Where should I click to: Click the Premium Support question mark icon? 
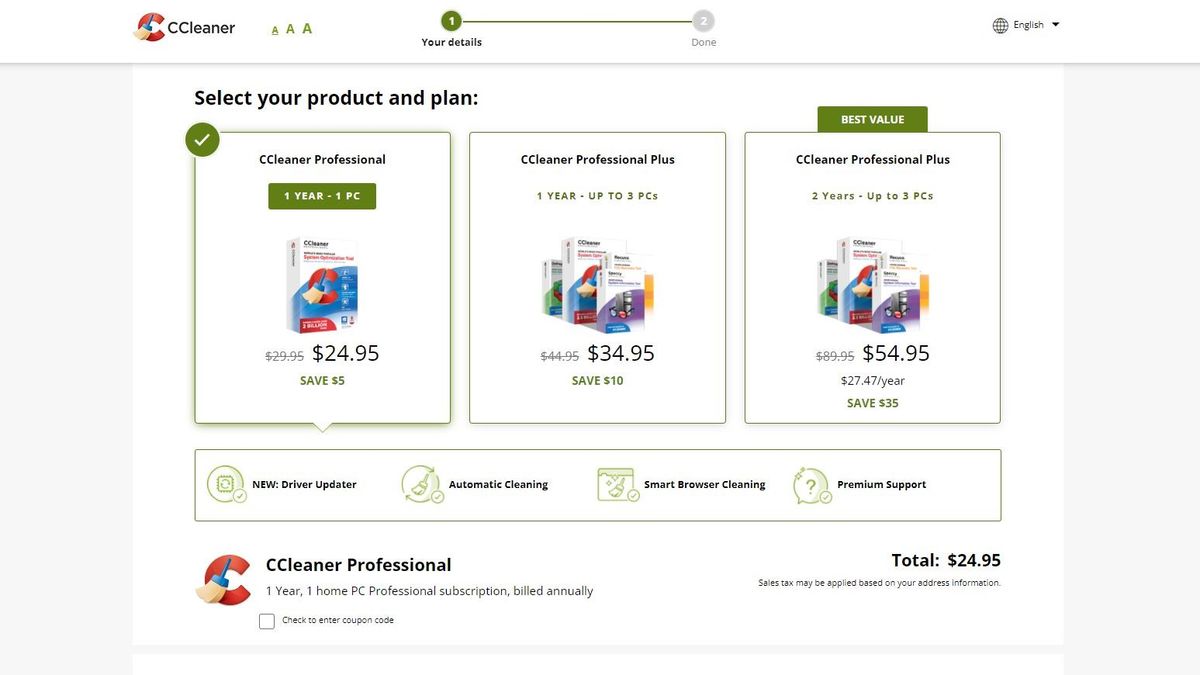pos(810,484)
